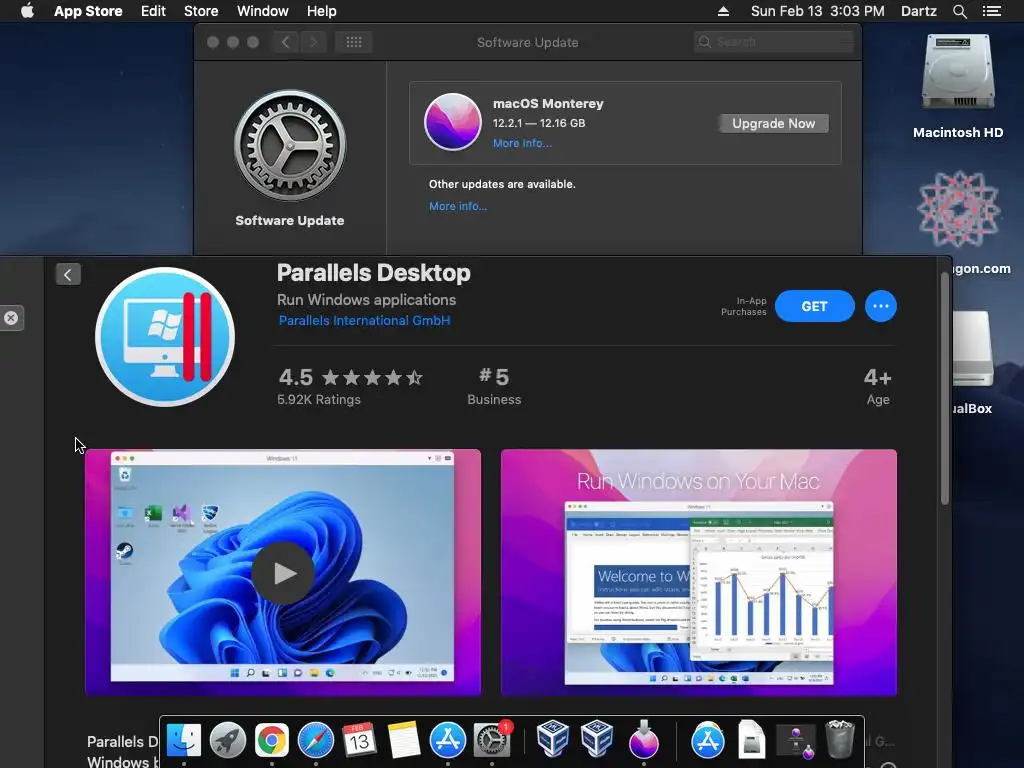The width and height of the screenshot is (1024, 768).
Task: Click GET button for Parallels Desktop
Action: click(814, 306)
